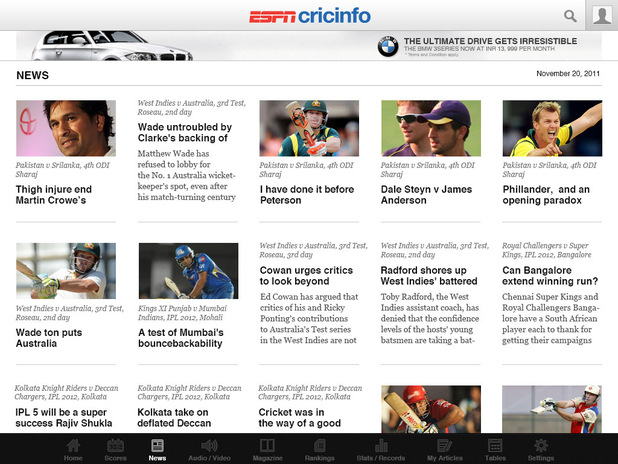Open batsman photo above 'I have done it before'
This screenshot has width=618, height=464.
309,128
